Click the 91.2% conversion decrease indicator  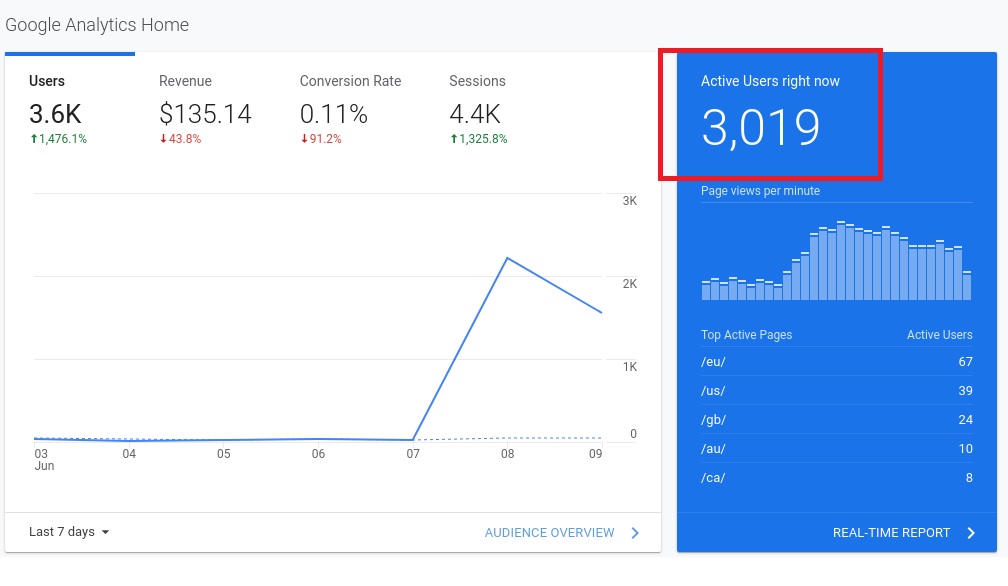click(x=321, y=139)
